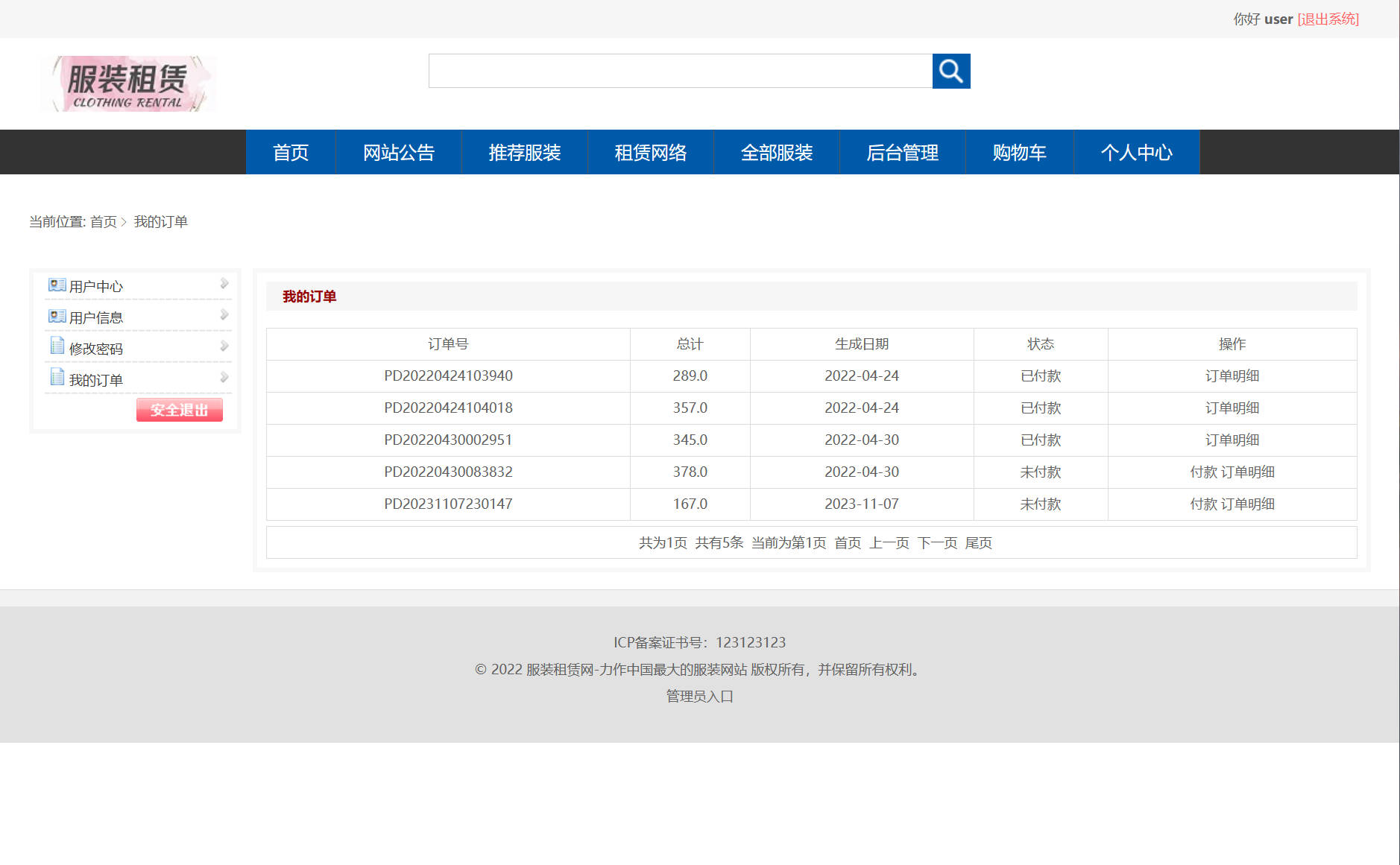Expand the arrow next to 我的订单
The image size is (1400, 865).
224,377
